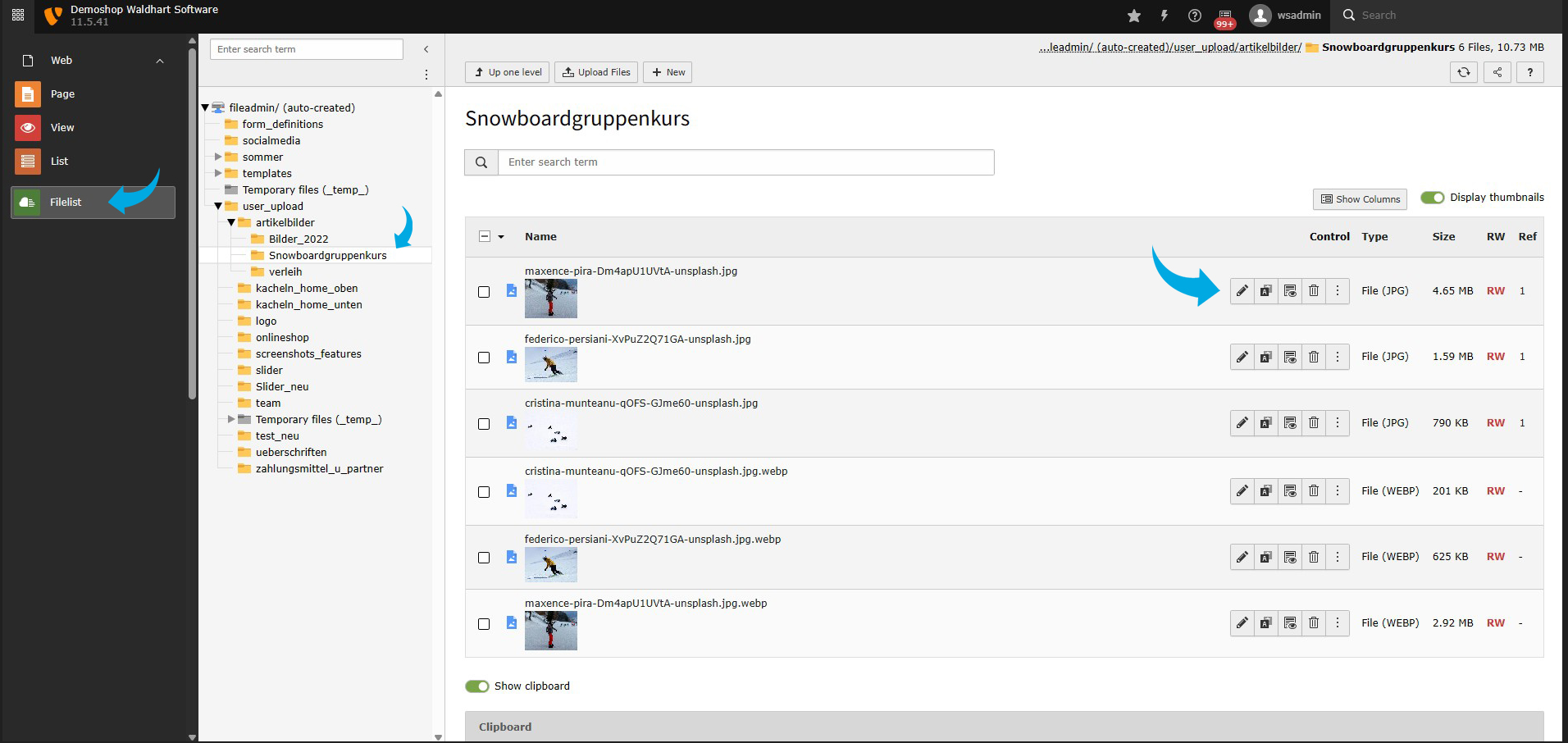
Task: Click New button
Action: [x=668, y=72]
